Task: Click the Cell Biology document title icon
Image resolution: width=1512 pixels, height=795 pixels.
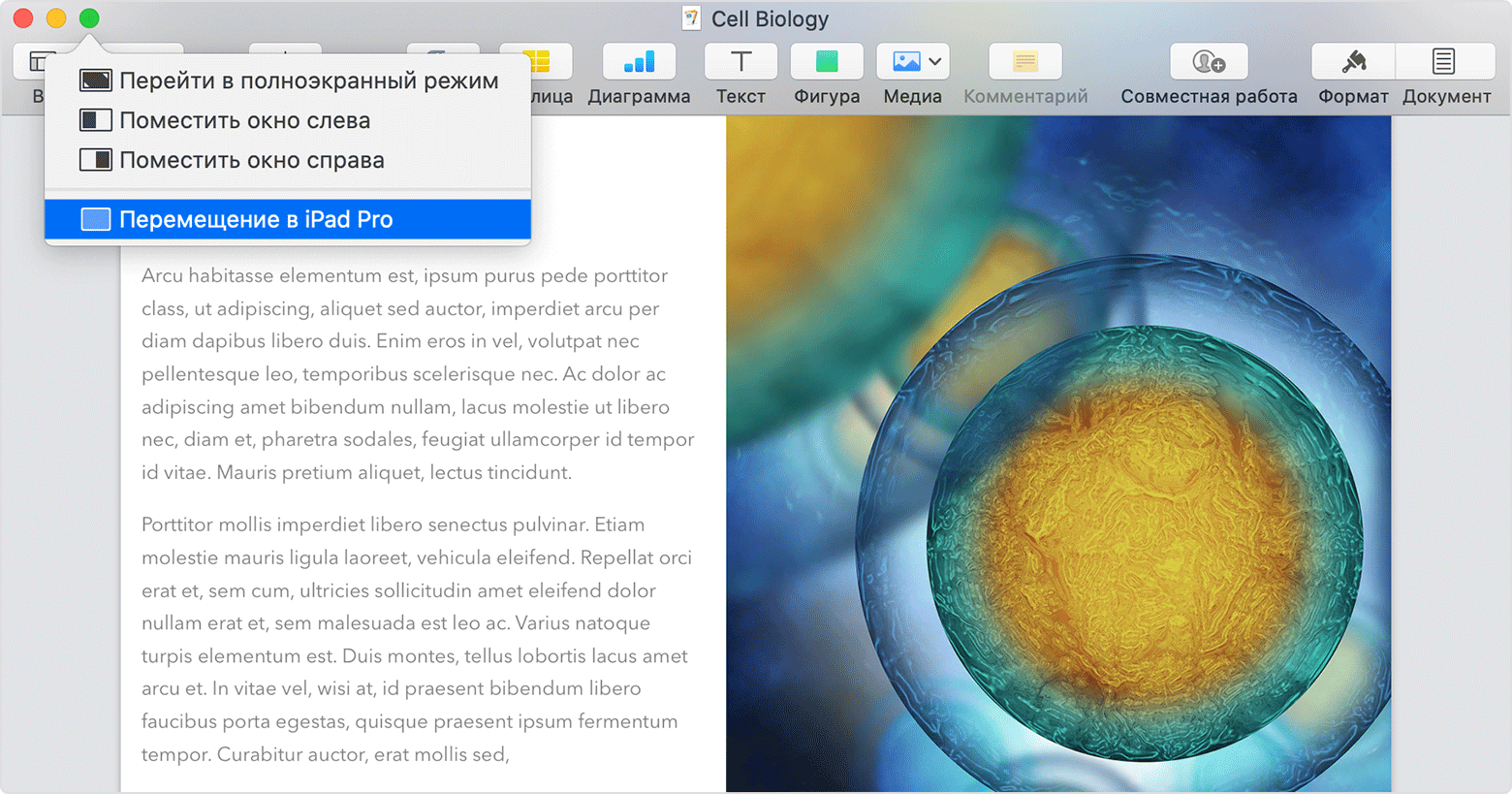Action: click(x=691, y=18)
